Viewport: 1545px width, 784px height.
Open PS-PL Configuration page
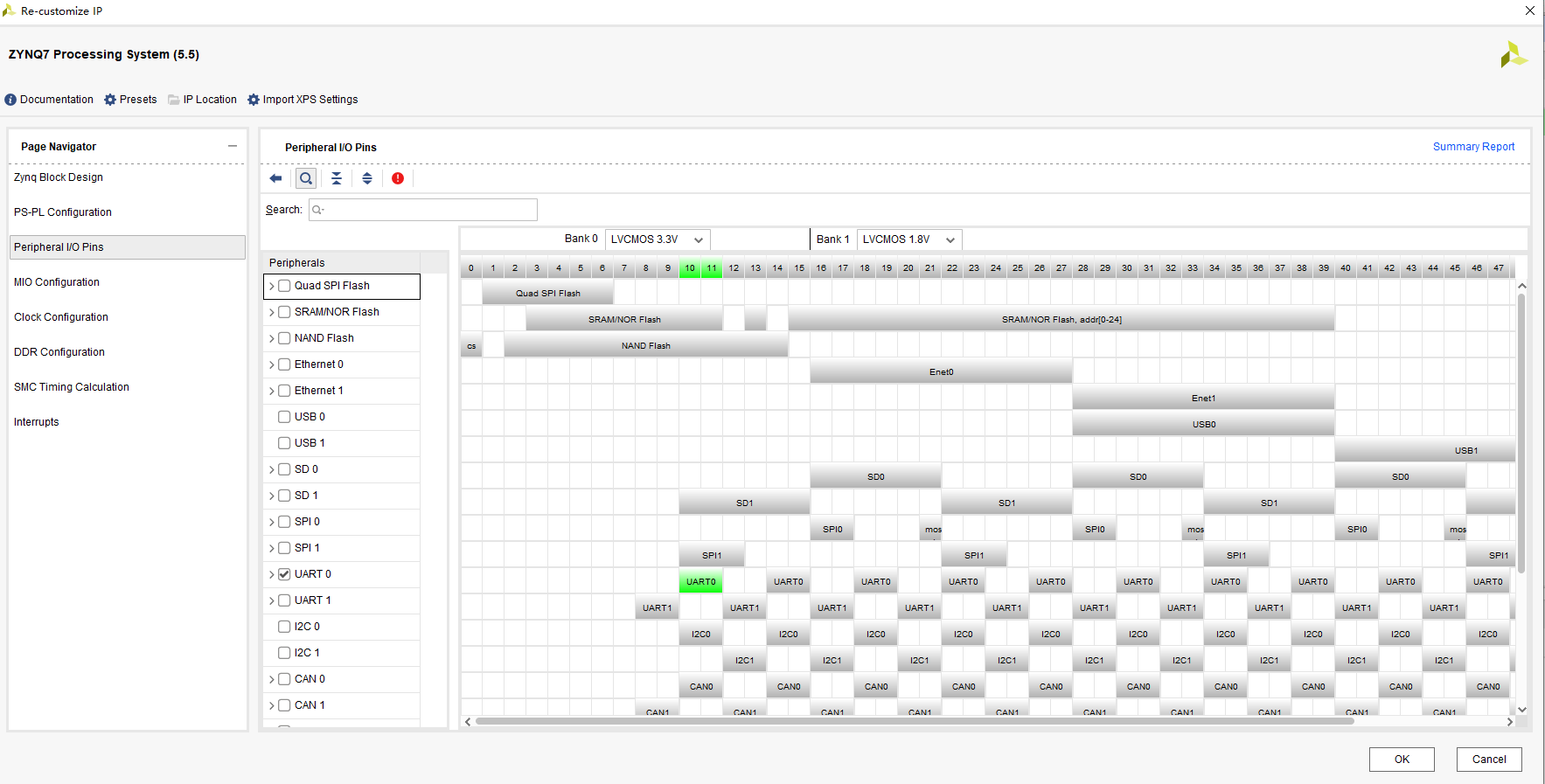pos(63,212)
